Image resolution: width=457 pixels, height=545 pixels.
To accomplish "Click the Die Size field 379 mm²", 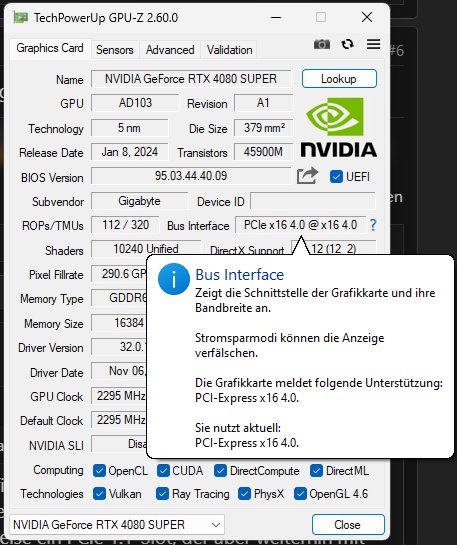I will coord(264,128).
